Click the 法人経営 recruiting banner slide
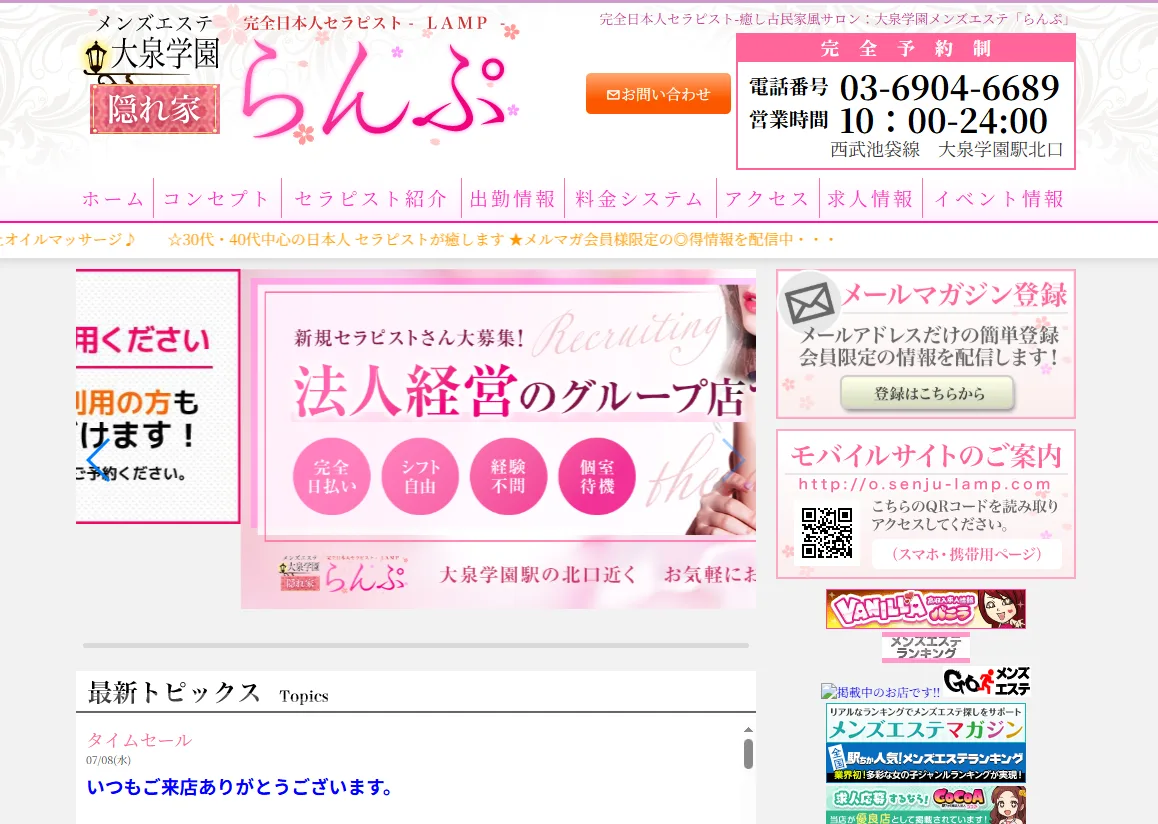 coord(499,439)
